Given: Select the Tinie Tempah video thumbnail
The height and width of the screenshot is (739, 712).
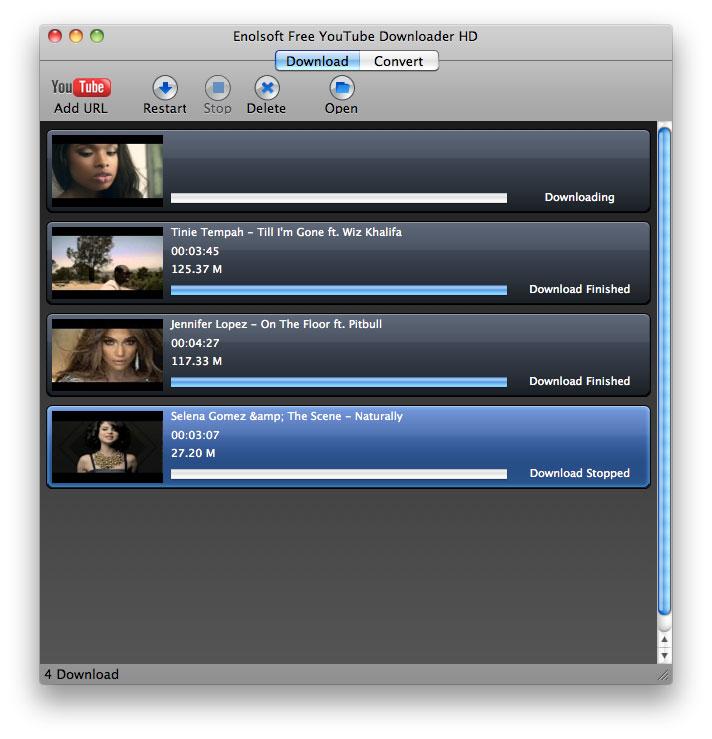Looking at the screenshot, I should (x=107, y=263).
